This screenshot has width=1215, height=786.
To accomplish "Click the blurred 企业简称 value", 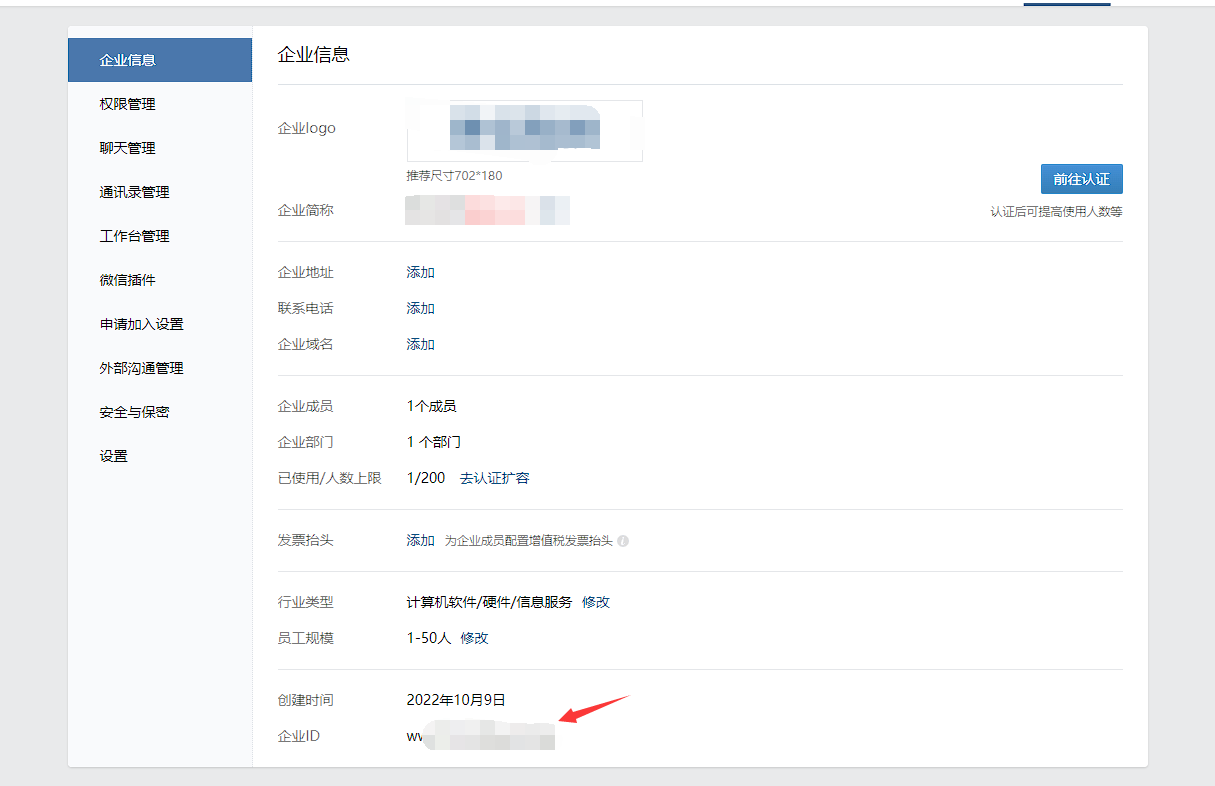I will coord(488,211).
